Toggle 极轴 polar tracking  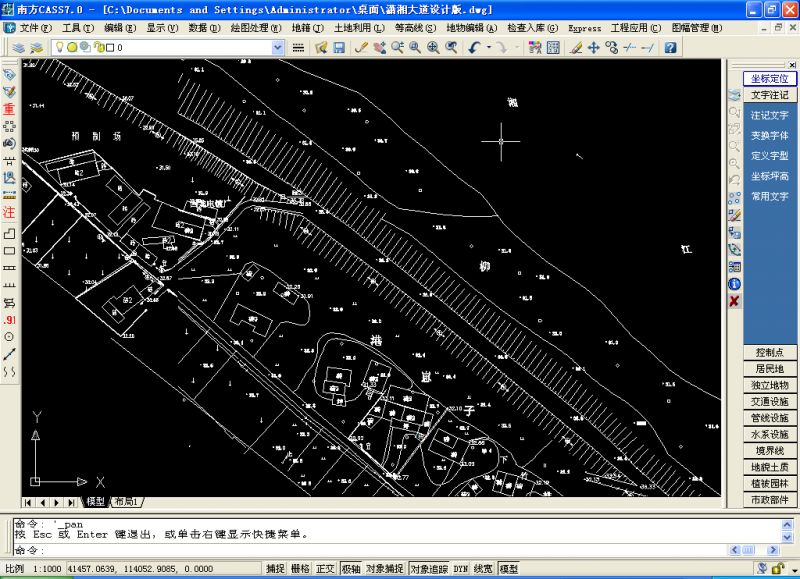coord(351,568)
